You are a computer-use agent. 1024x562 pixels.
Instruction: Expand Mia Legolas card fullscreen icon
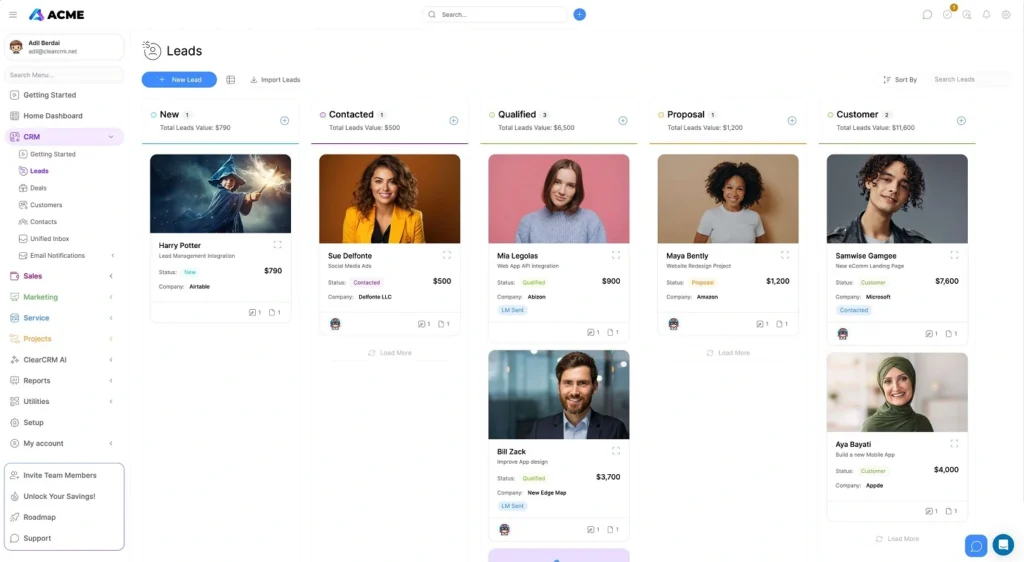click(x=616, y=255)
